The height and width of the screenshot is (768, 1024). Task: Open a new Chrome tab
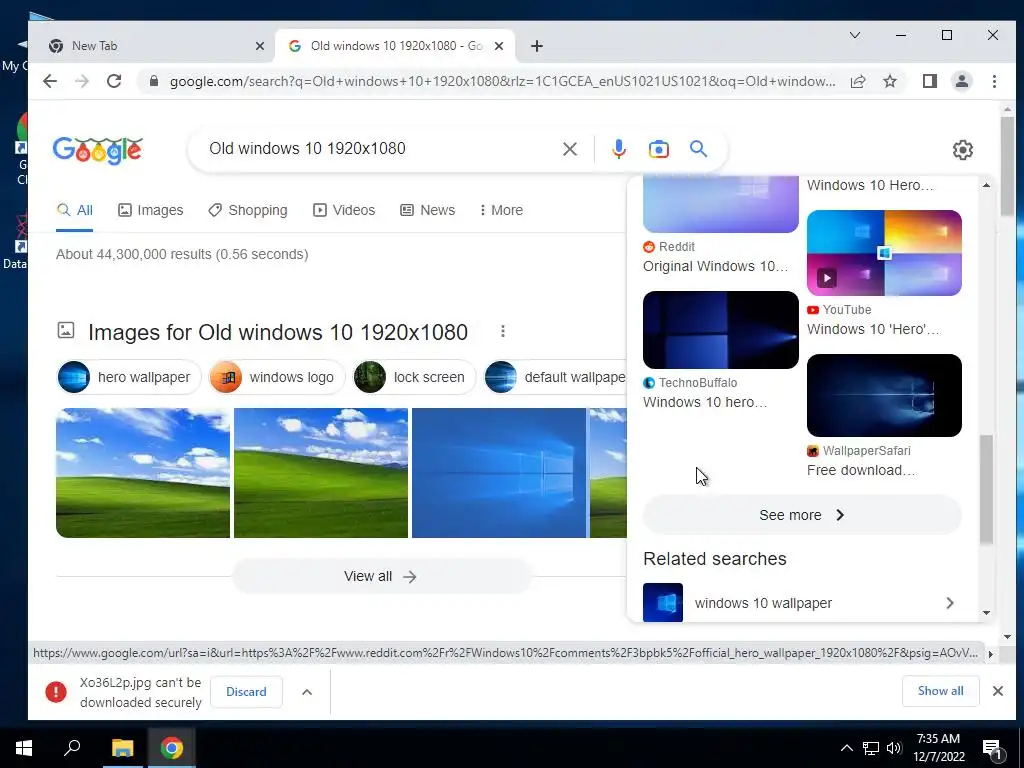[537, 46]
